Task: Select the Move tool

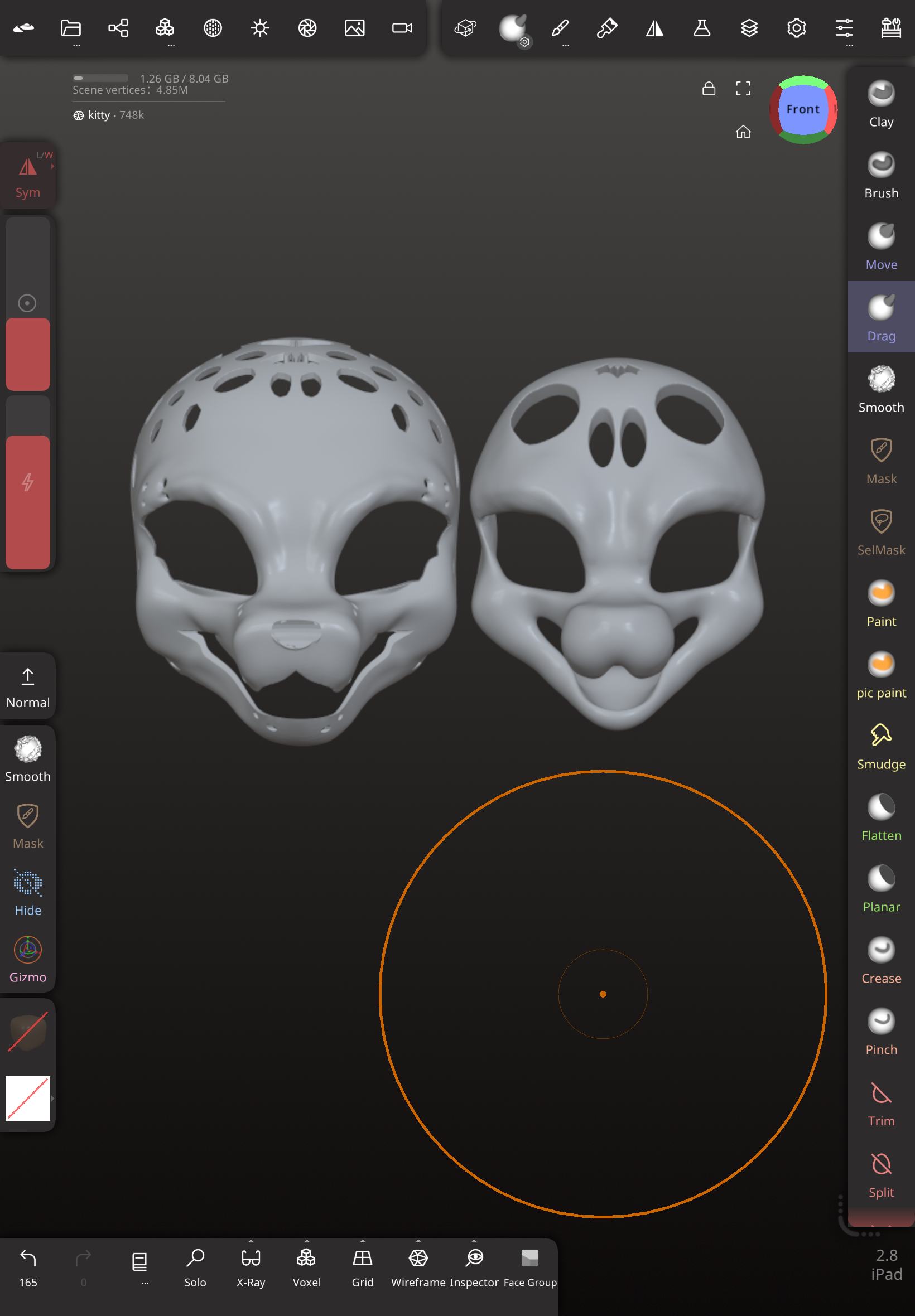Action: [x=880, y=246]
